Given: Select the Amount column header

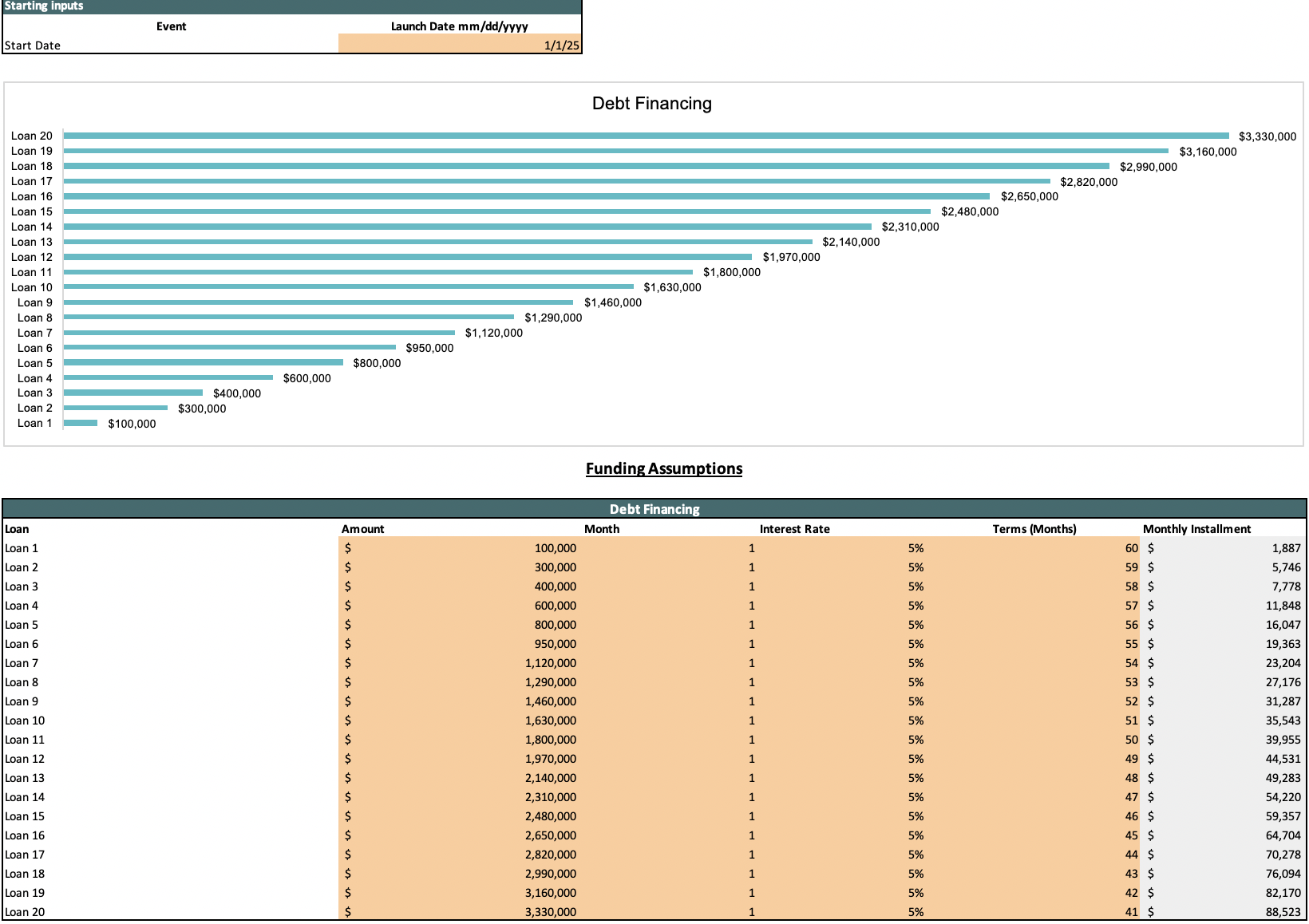Looking at the screenshot, I should tap(362, 529).
